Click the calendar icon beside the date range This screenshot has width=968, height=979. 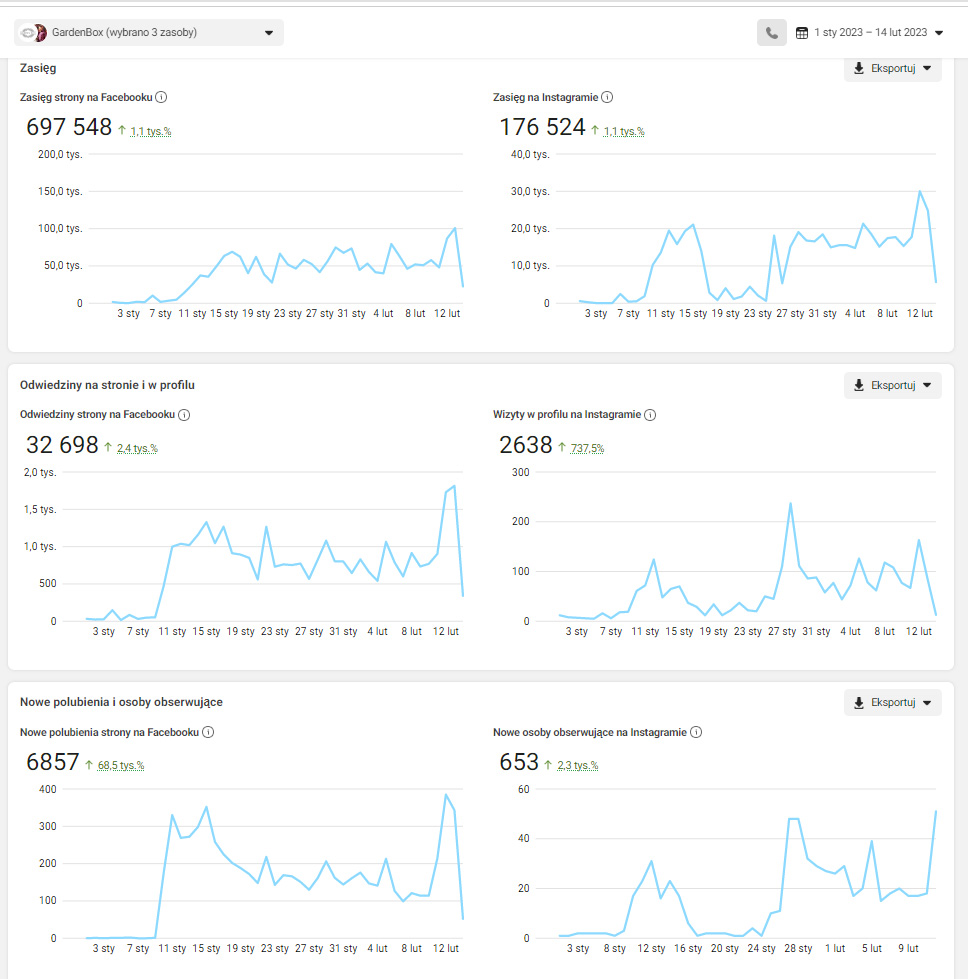coord(802,32)
